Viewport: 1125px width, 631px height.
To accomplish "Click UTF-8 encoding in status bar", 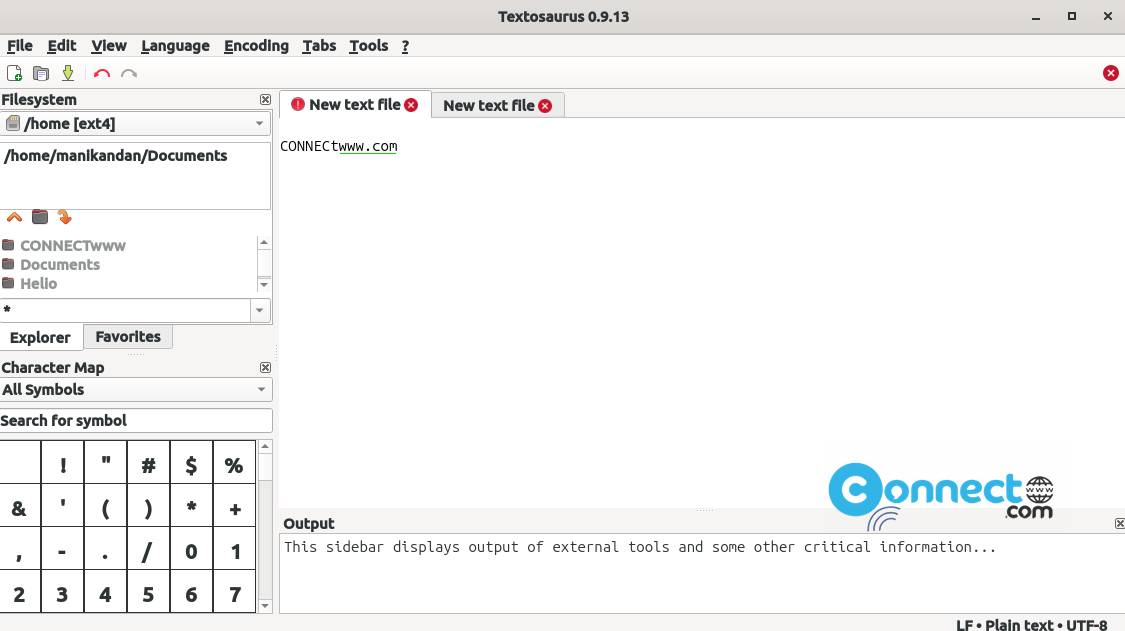I will (x=1086, y=624).
